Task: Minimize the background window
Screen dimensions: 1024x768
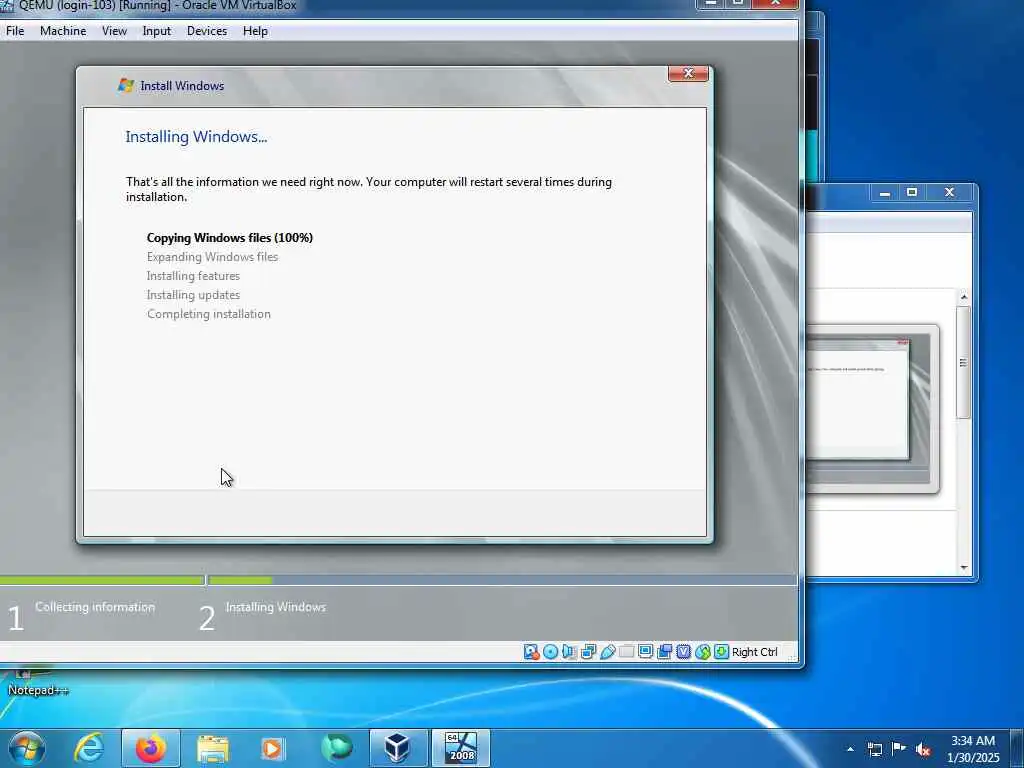Action: (885, 193)
